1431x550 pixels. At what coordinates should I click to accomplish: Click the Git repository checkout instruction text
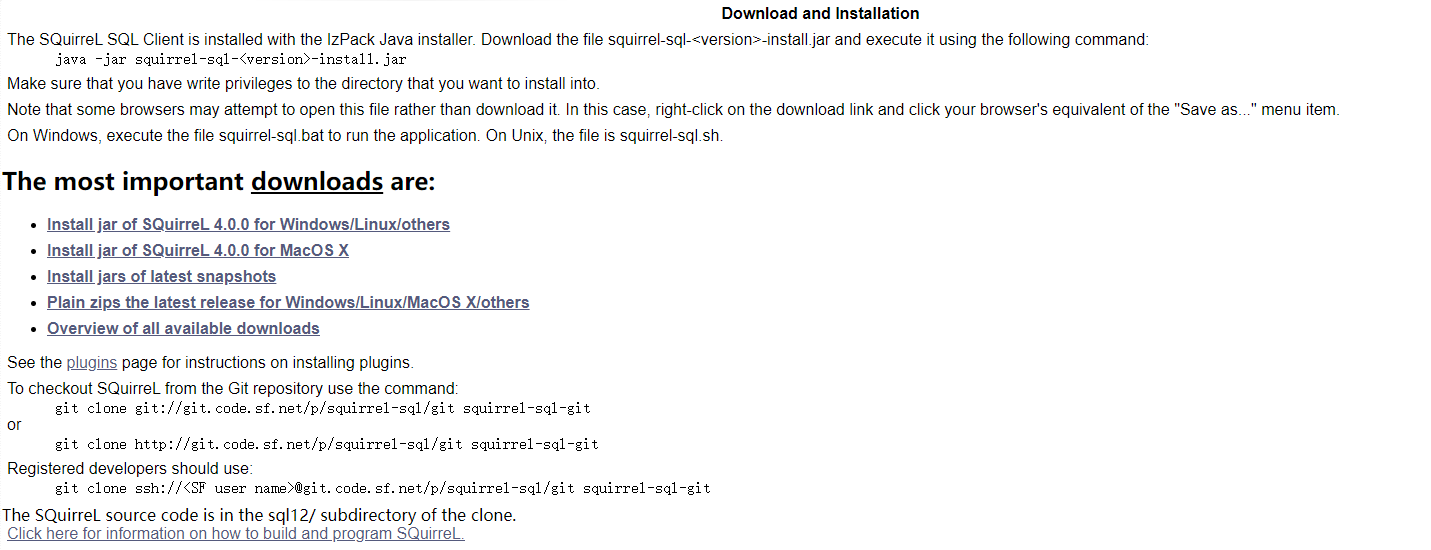coord(232,388)
